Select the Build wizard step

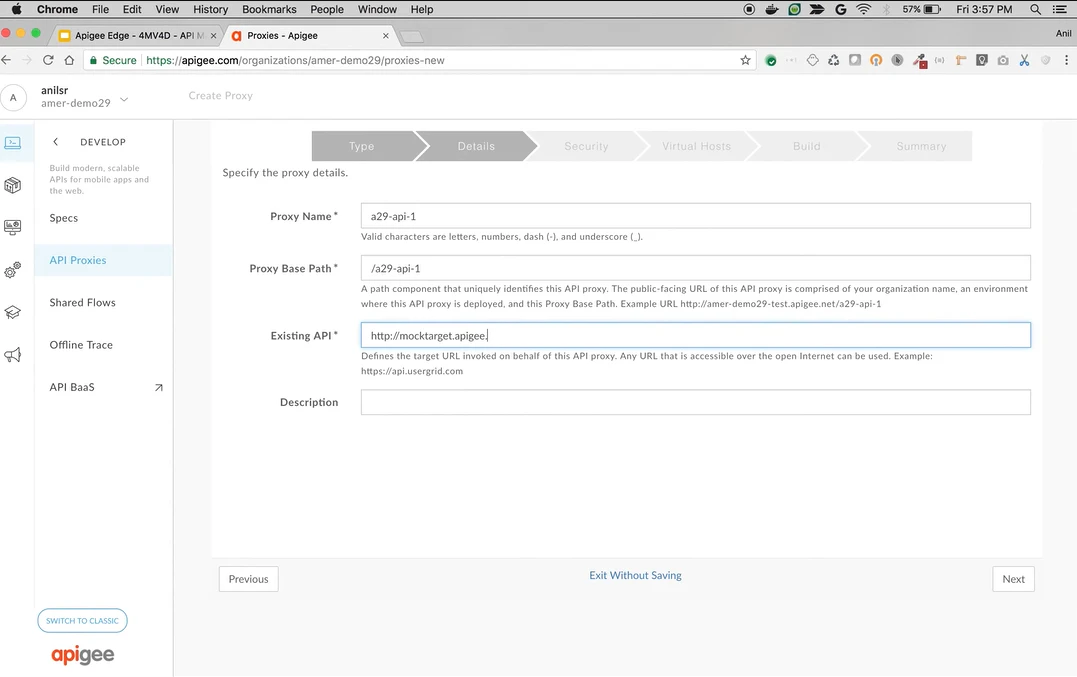click(806, 146)
